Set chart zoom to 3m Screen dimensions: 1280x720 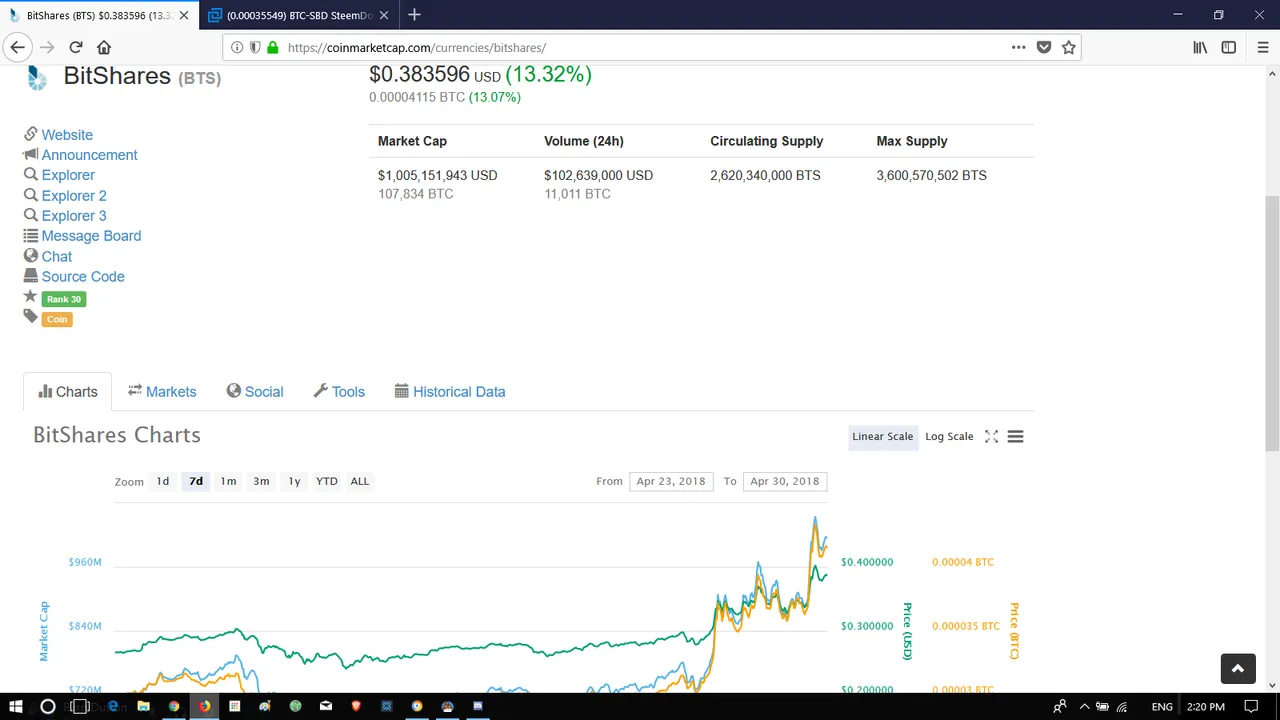pos(261,482)
